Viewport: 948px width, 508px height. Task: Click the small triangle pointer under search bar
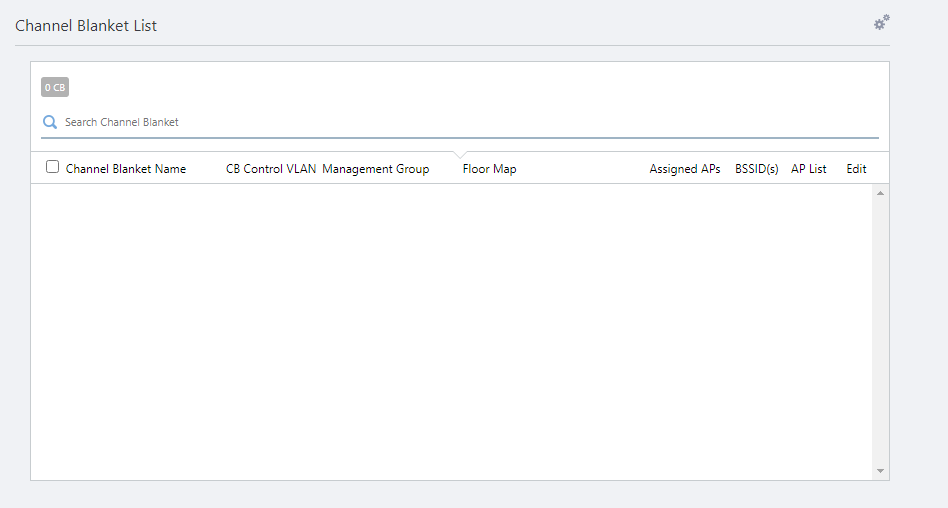(460, 154)
